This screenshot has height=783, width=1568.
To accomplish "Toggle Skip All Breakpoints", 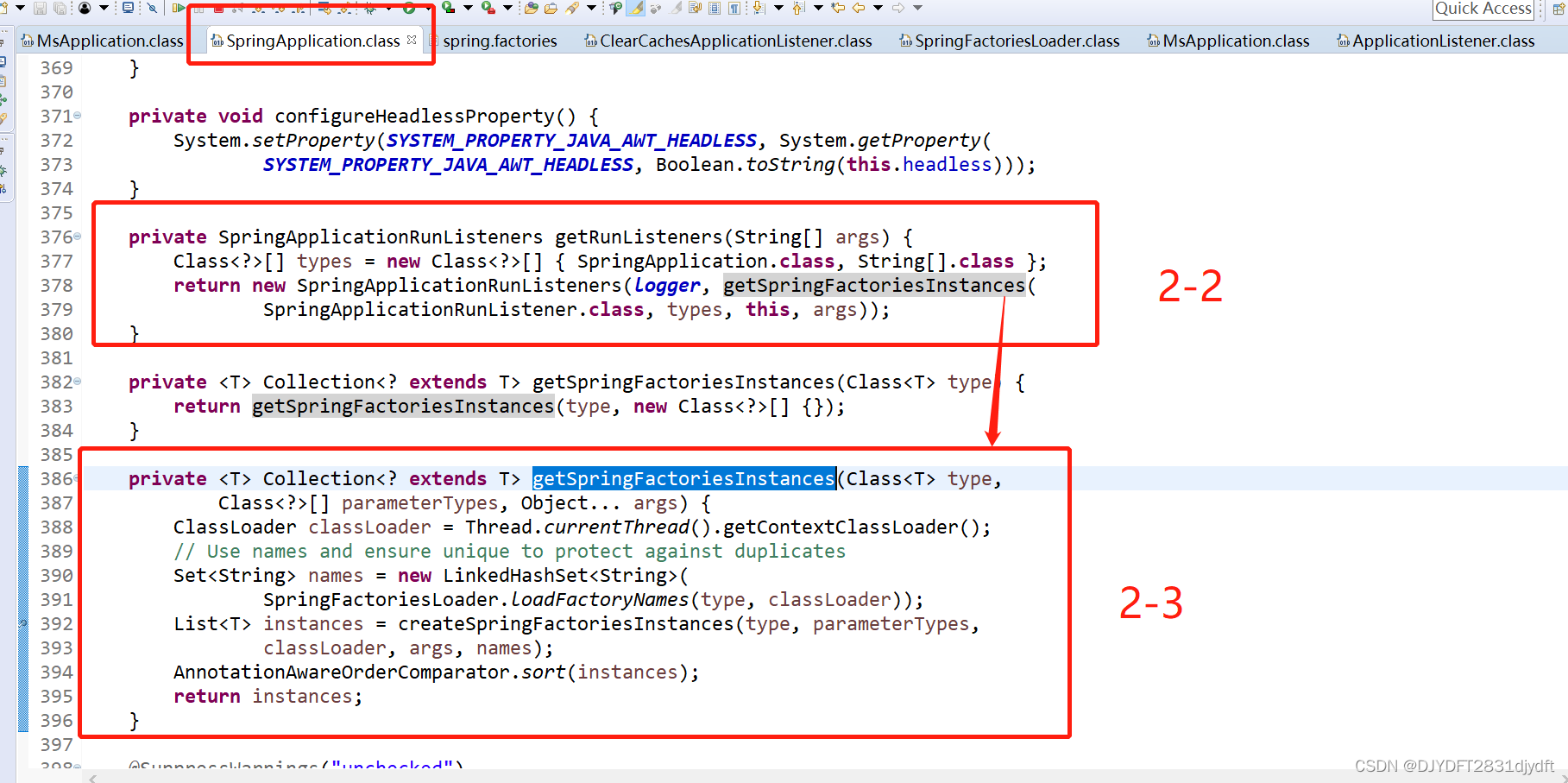I will (151, 9).
